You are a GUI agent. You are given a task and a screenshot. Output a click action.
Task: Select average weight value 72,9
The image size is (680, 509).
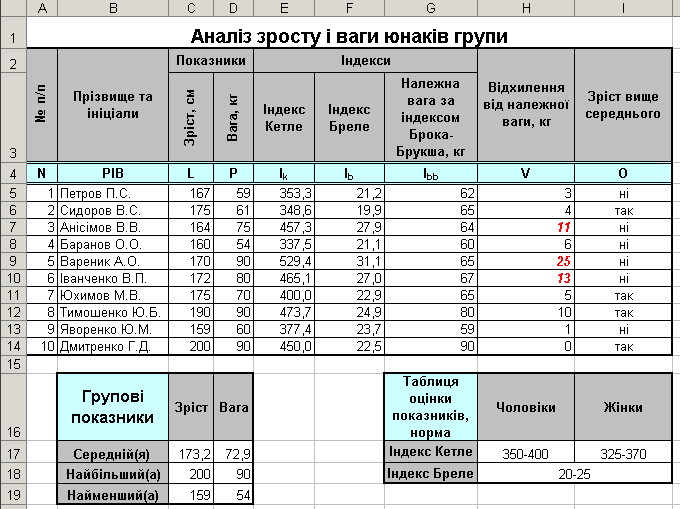tap(233, 454)
